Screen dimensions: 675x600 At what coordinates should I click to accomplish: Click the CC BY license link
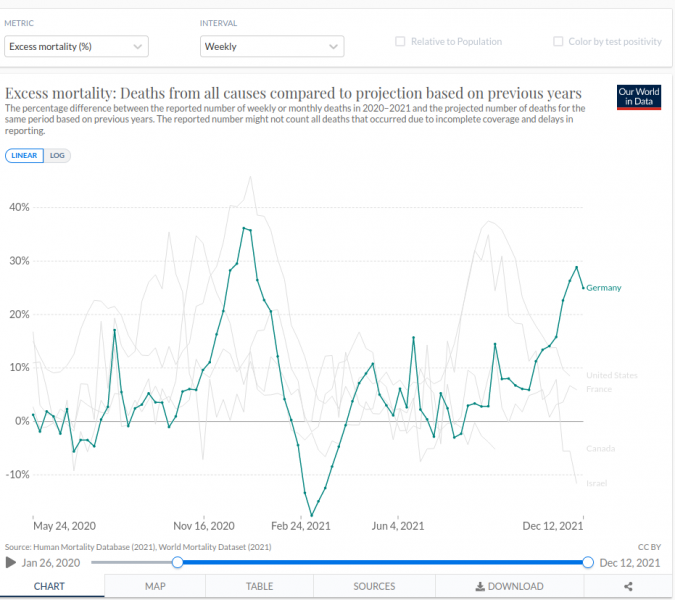[x=649, y=547]
